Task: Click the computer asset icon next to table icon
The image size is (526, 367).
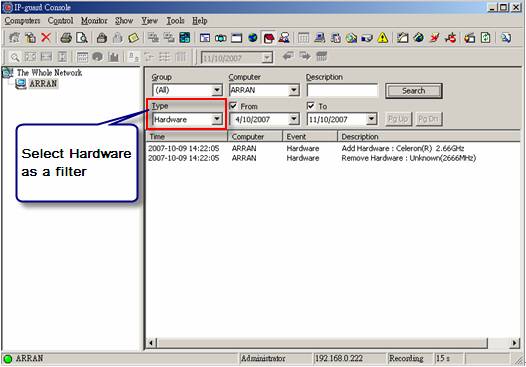Action: [x=319, y=38]
